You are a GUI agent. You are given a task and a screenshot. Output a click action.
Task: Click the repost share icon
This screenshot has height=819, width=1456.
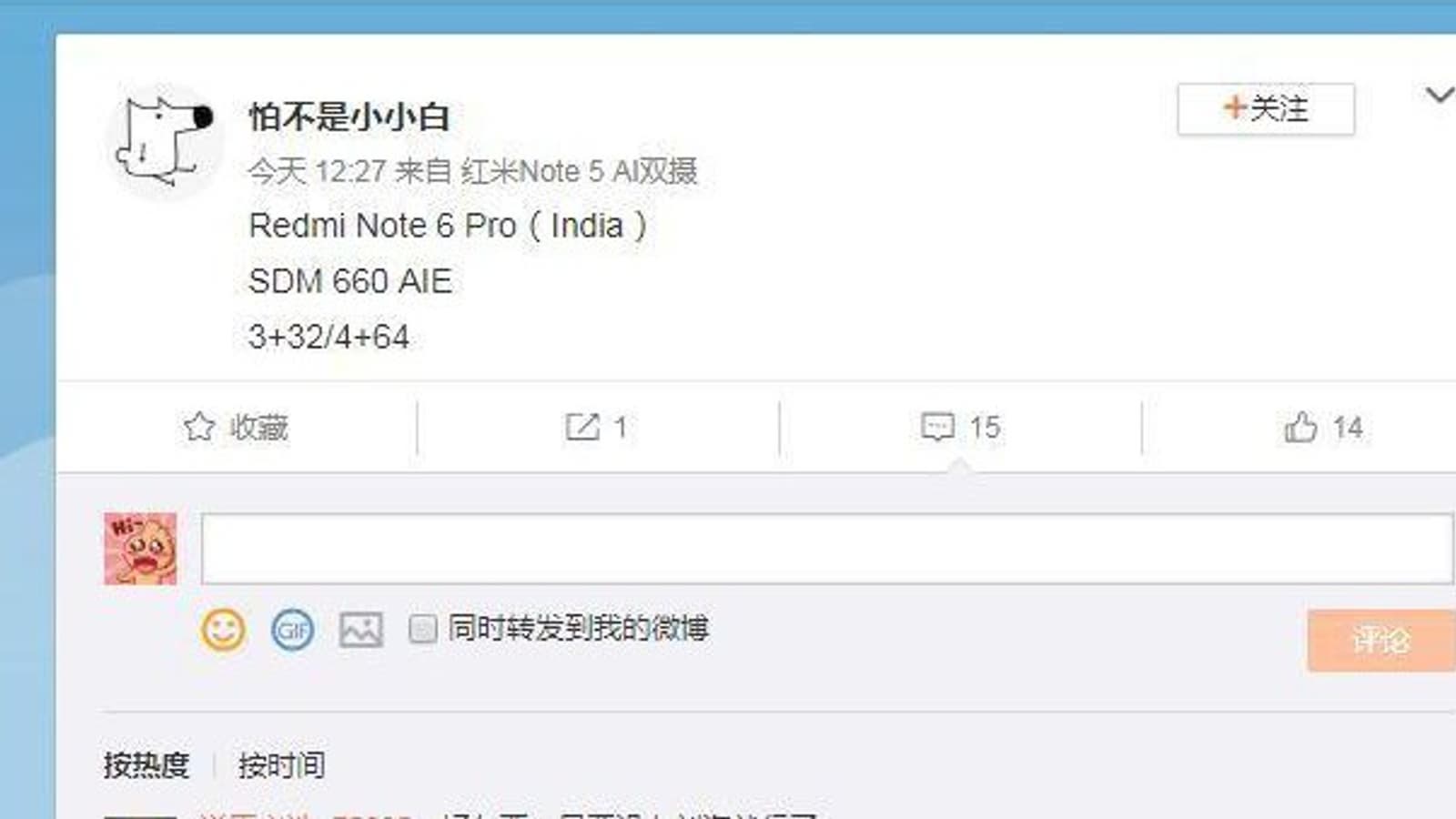(582, 426)
